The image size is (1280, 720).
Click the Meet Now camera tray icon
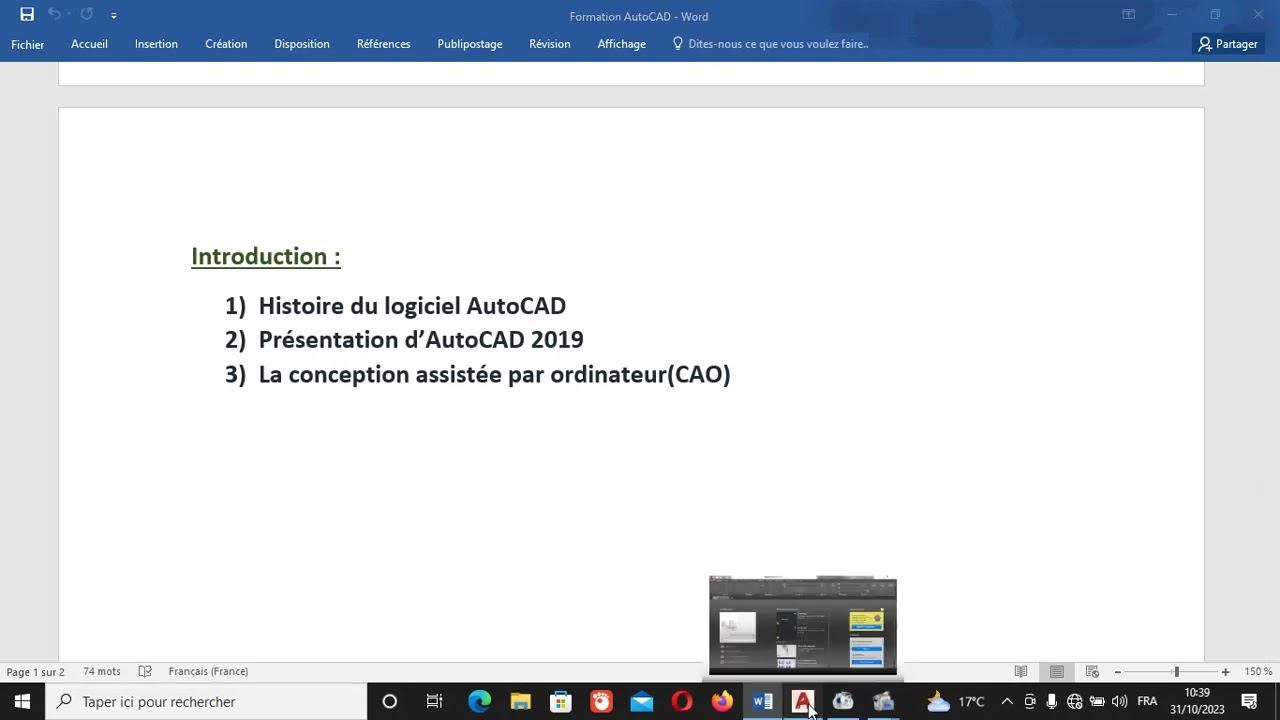pyautogui.click(x=1030, y=702)
